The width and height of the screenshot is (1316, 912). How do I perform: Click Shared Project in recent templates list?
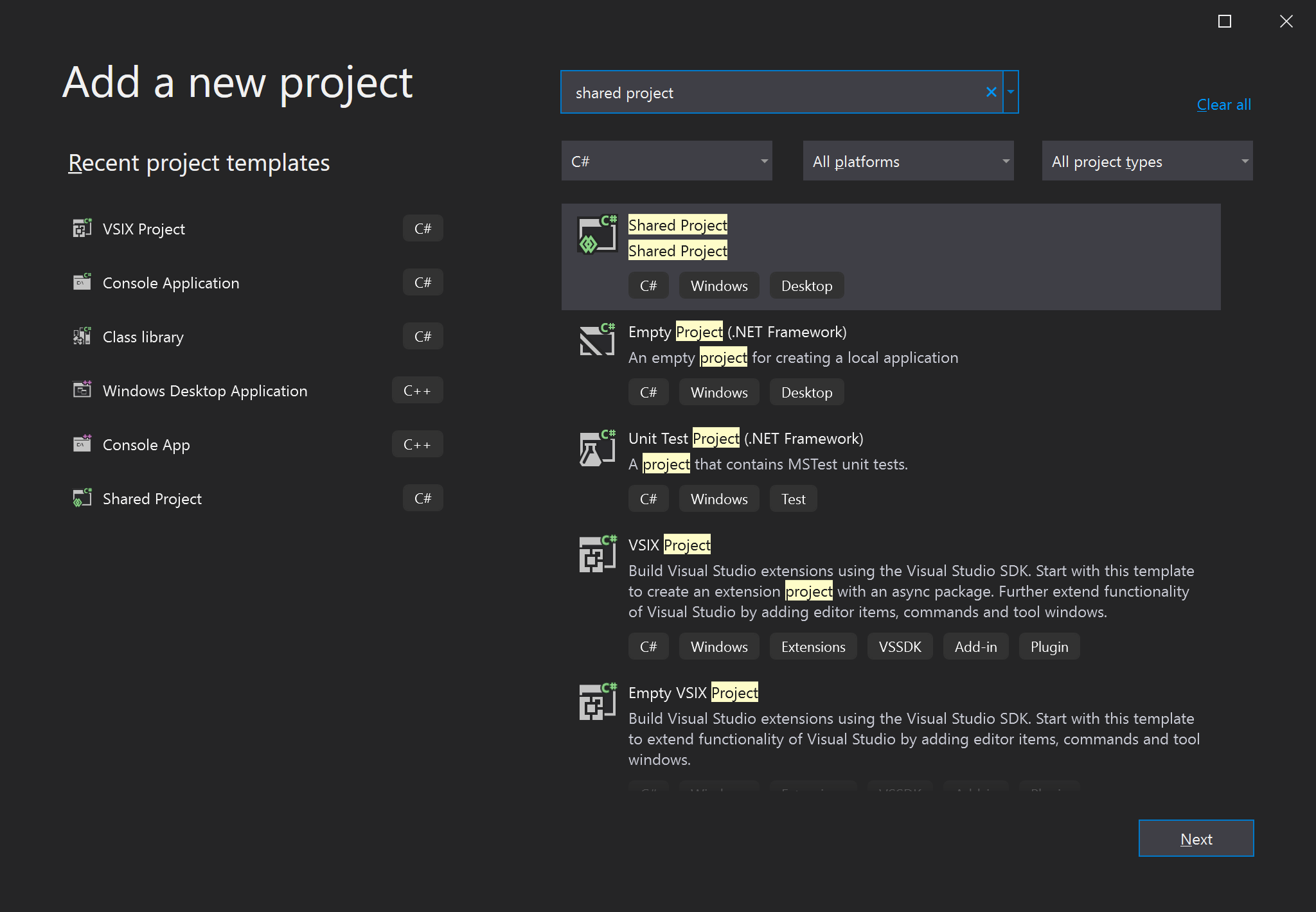click(152, 498)
